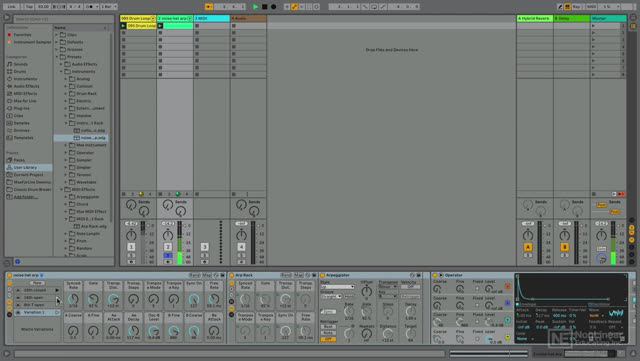Expand the Clips folder in browser
The height and width of the screenshot is (361, 640).
click(x=57, y=35)
